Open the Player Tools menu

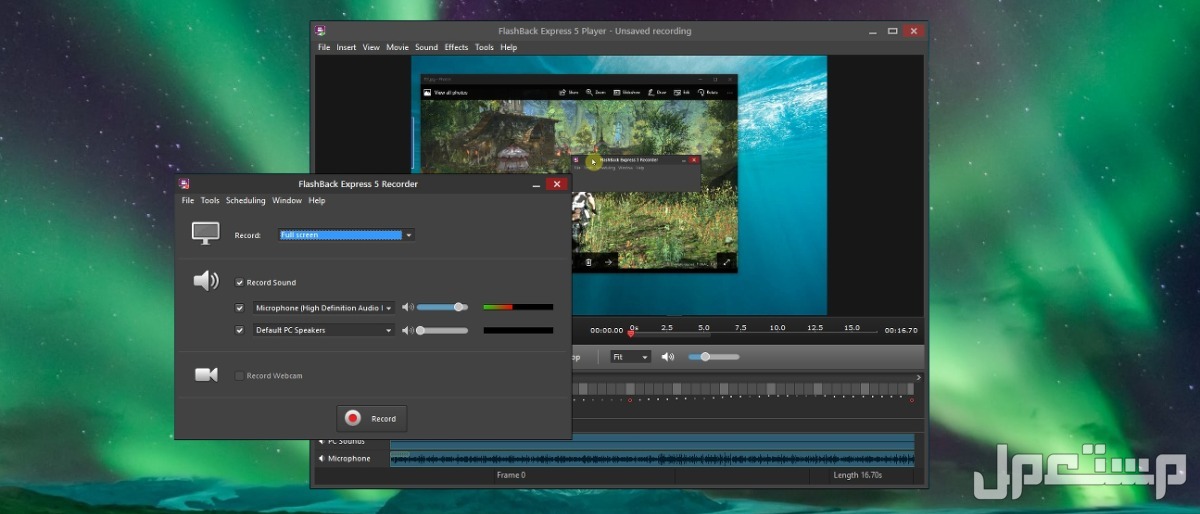point(484,48)
